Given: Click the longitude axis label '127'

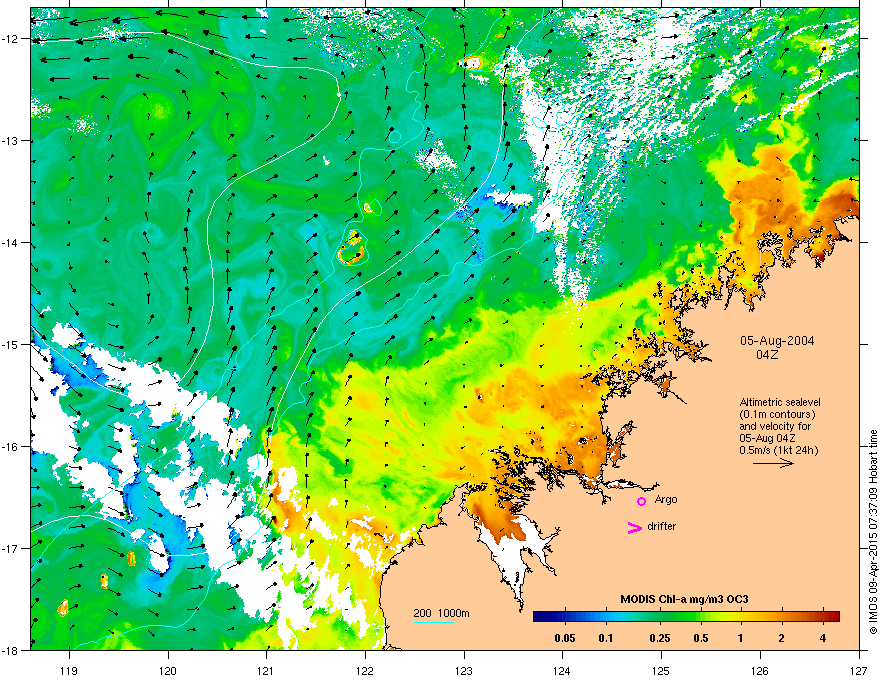Looking at the screenshot, I should click(x=858, y=670).
